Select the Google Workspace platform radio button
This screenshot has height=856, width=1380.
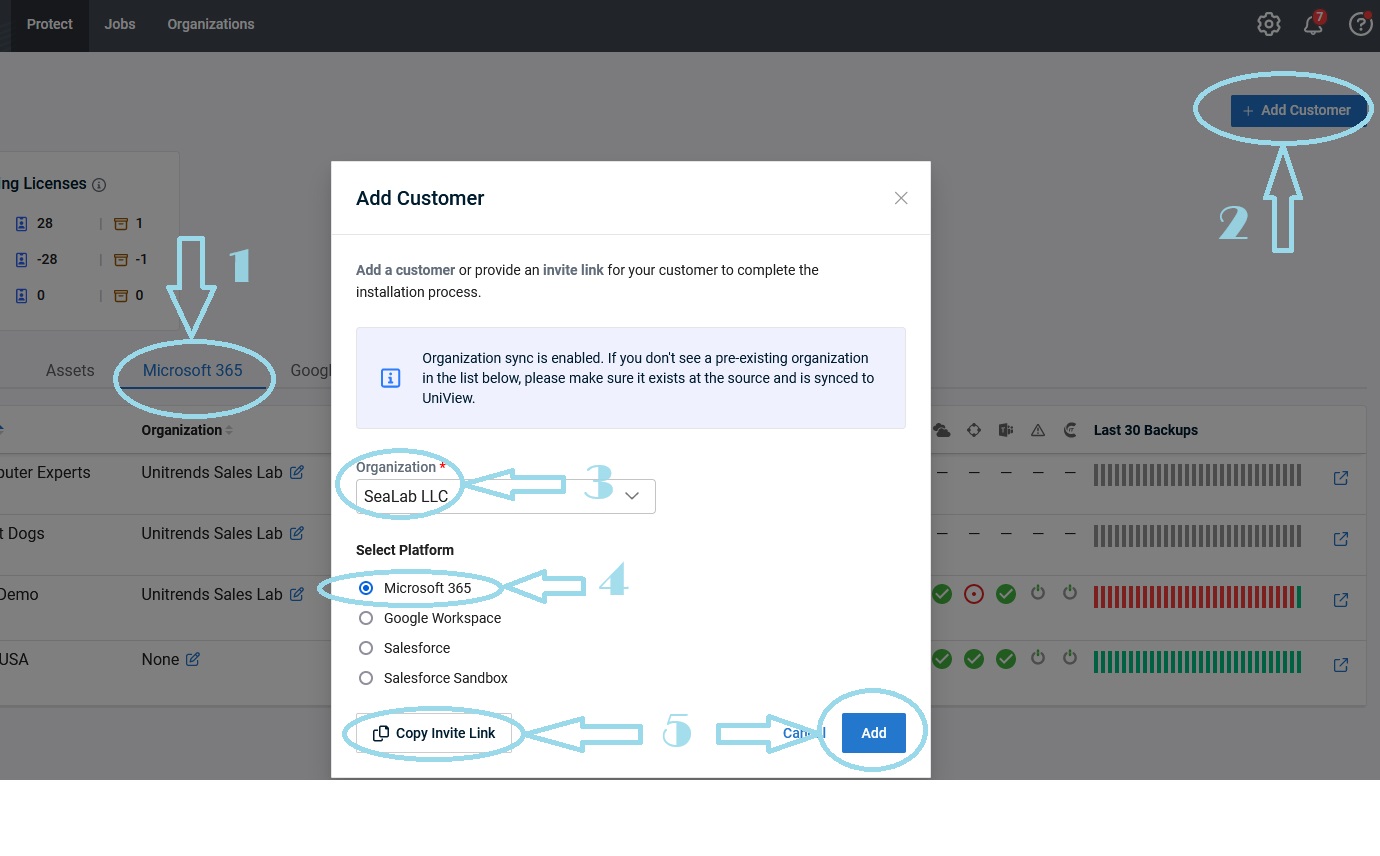click(x=366, y=618)
